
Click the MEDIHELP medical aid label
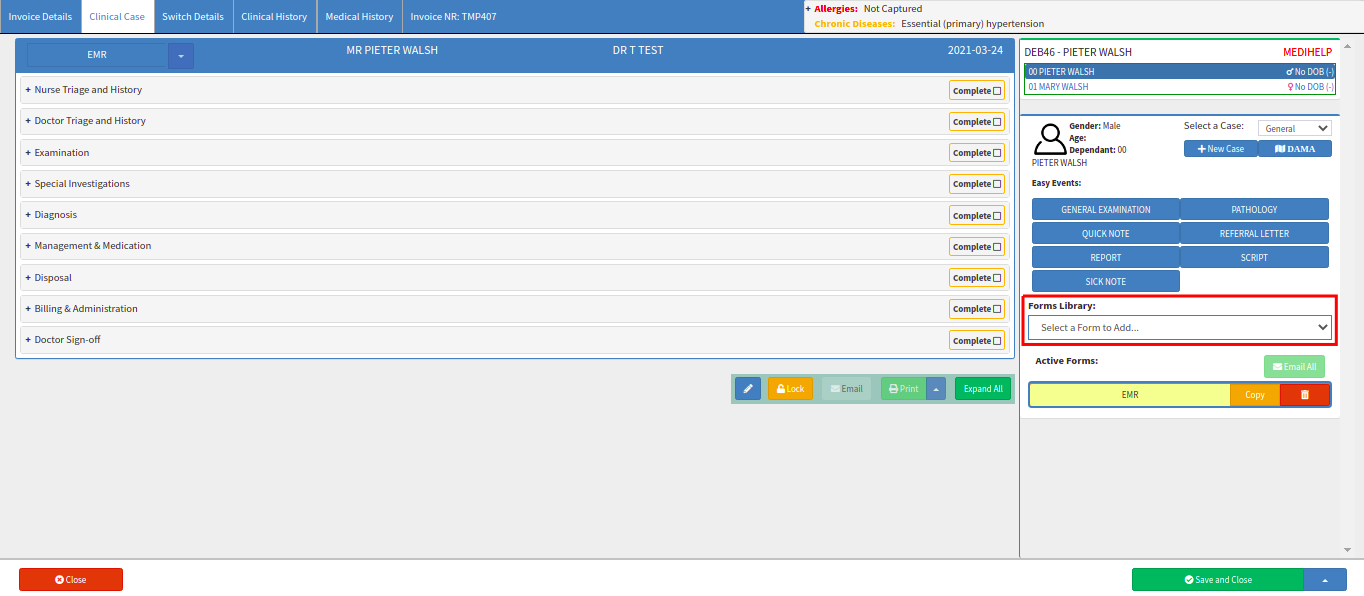pos(1307,52)
